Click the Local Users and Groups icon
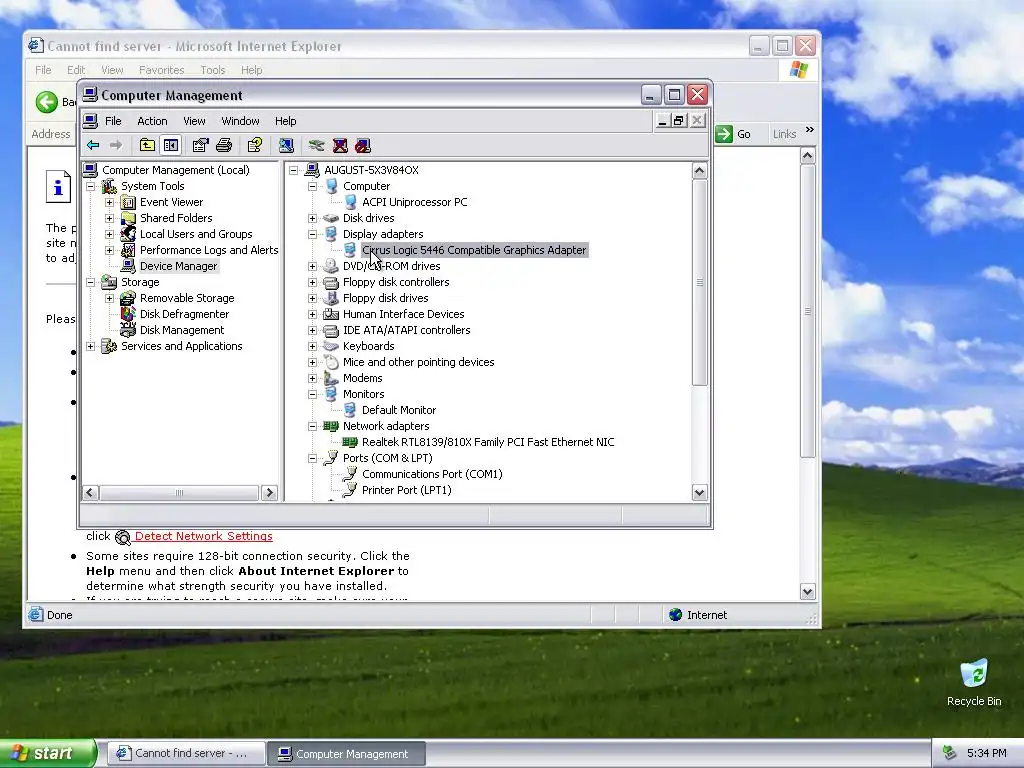The height and width of the screenshot is (768, 1024). point(129,234)
